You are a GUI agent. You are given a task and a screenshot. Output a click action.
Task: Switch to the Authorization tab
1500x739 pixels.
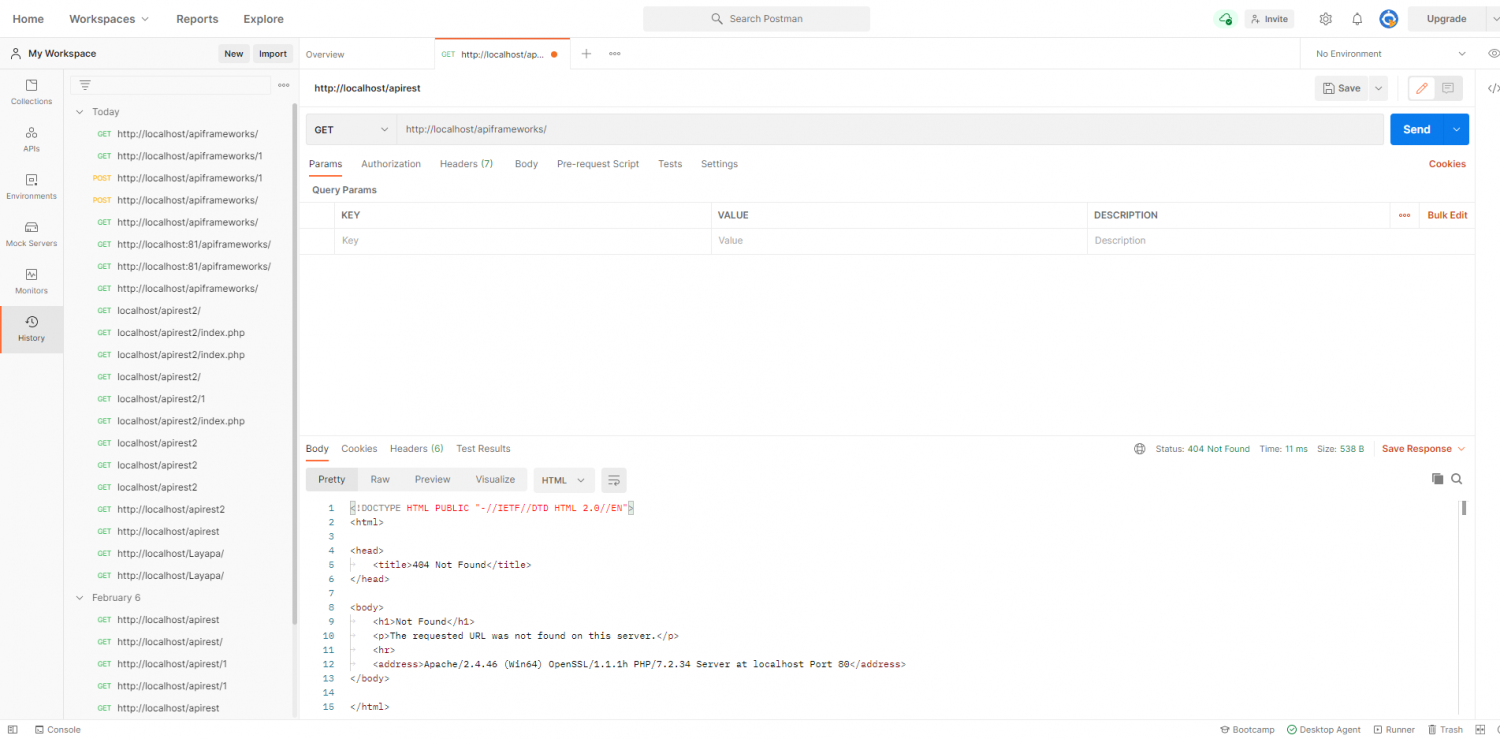(391, 164)
